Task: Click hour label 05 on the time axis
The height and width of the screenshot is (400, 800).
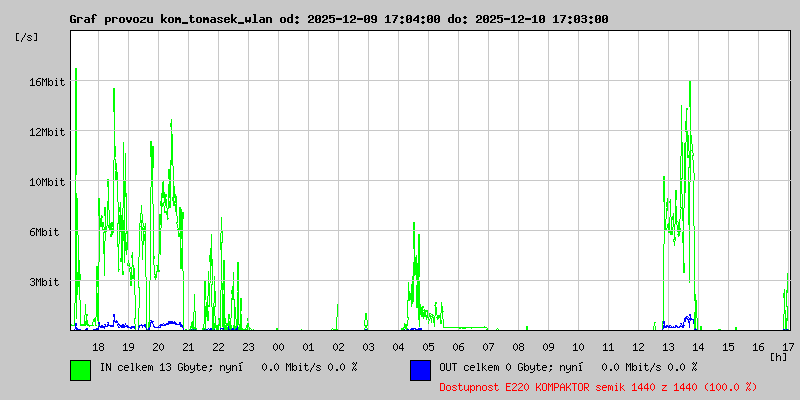Action: tap(429, 347)
